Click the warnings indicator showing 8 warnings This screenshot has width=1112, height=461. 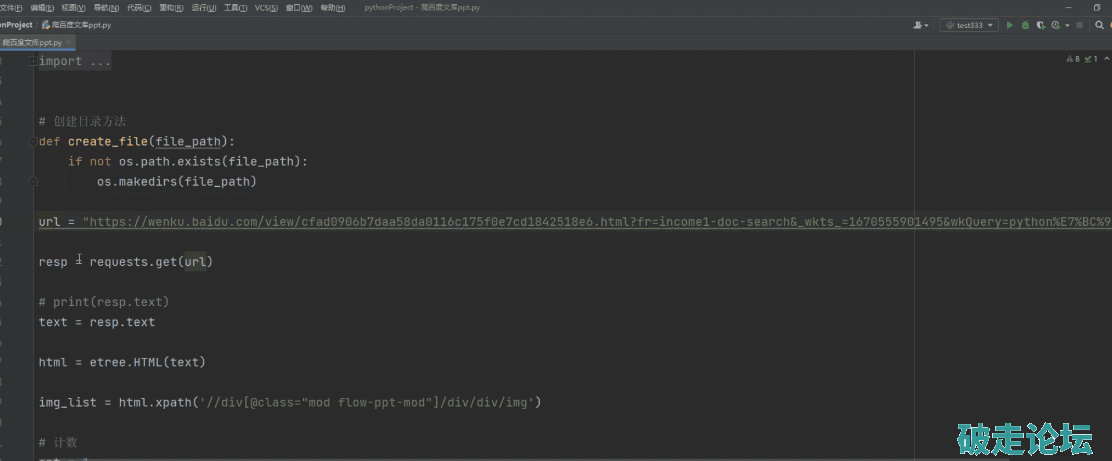pyautogui.click(x=1073, y=60)
